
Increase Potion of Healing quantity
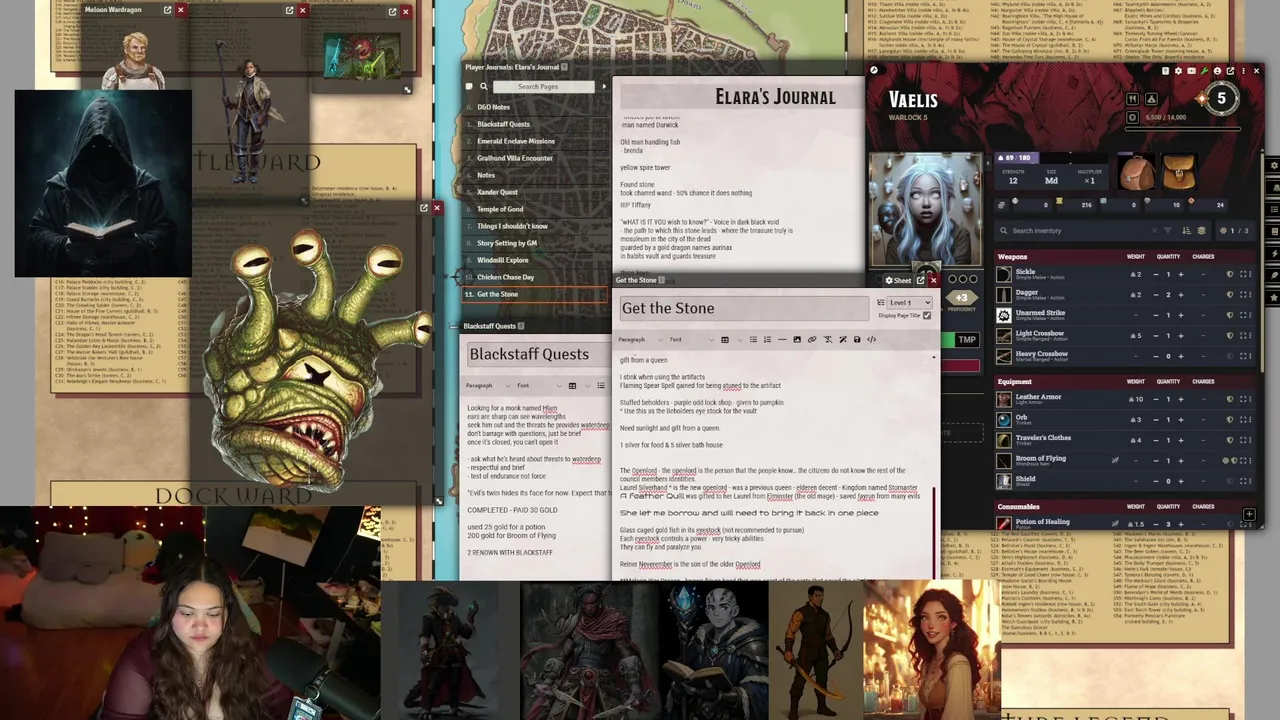[1181, 524]
